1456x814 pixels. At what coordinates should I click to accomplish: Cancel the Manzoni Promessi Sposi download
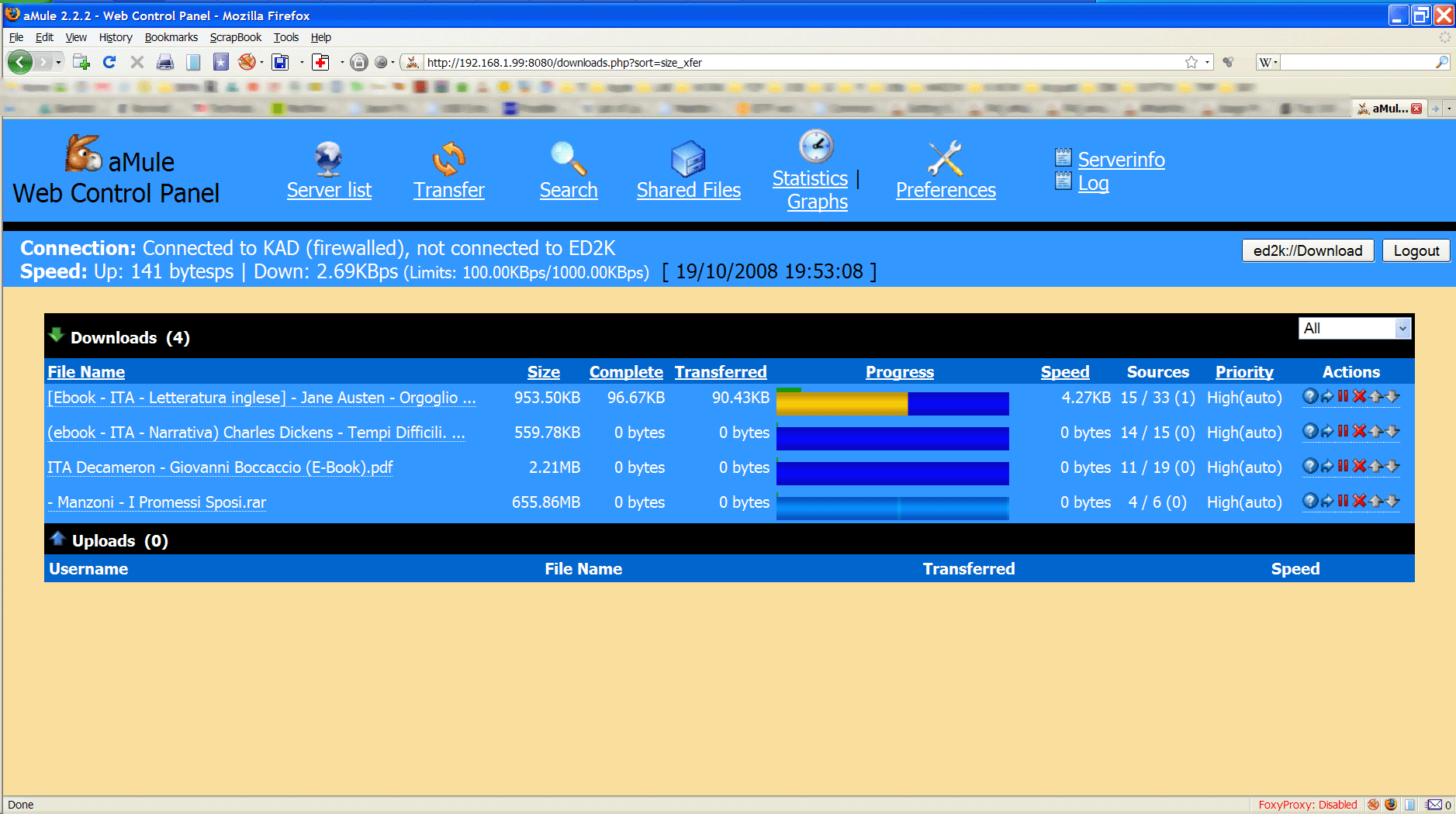pyautogui.click(x=1359, y=501)
